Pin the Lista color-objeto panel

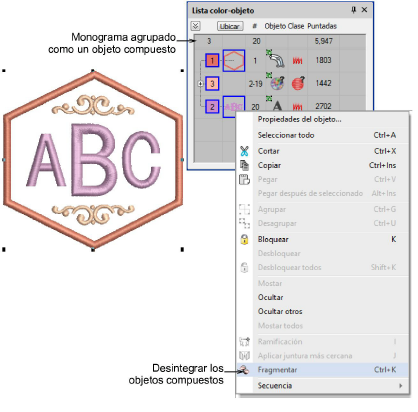354,10
